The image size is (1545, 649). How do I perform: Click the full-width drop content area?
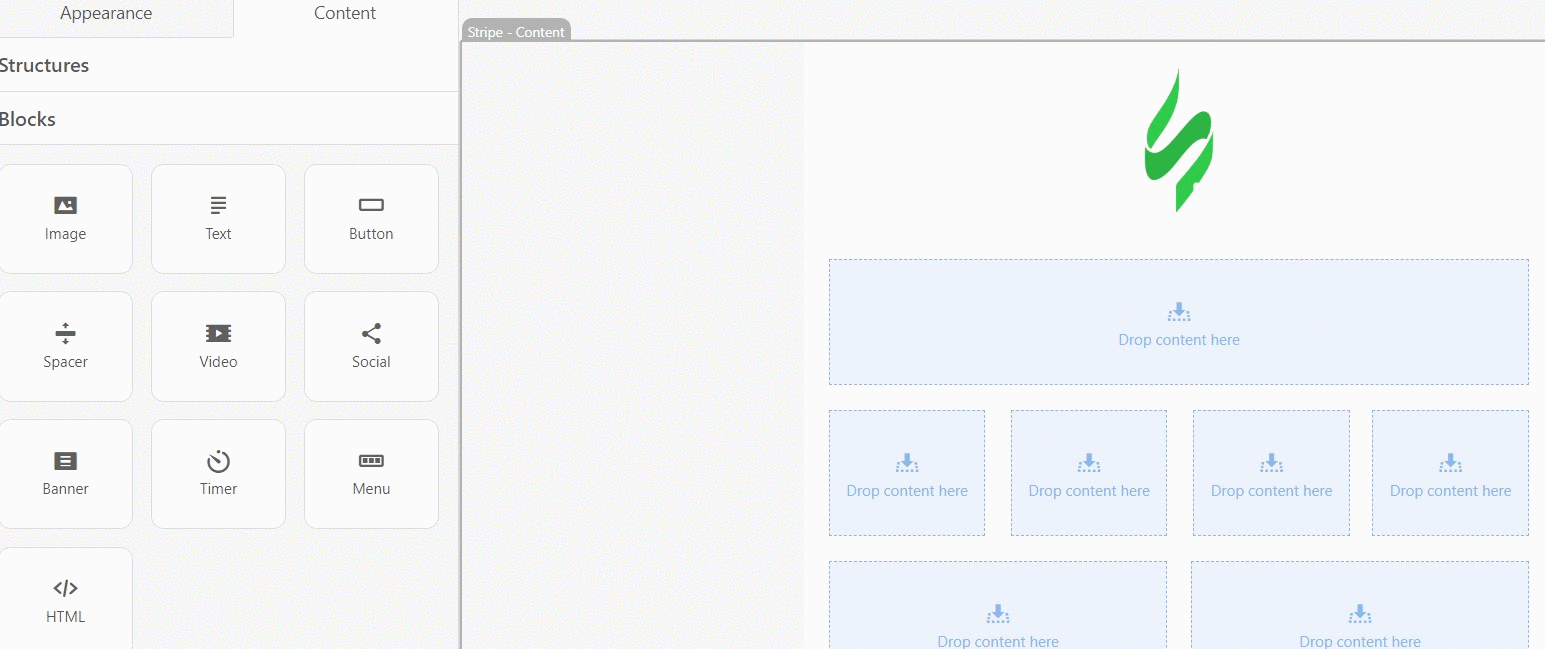pos(1179,322)
